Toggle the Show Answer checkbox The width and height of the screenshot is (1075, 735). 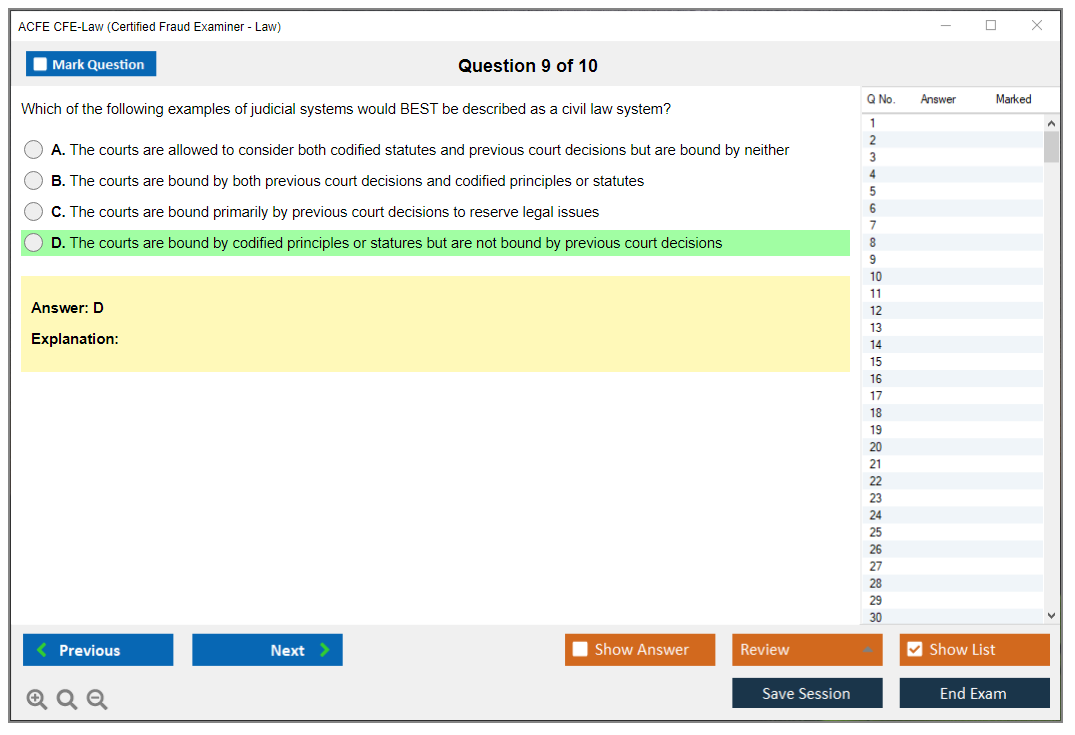point(581,650)
